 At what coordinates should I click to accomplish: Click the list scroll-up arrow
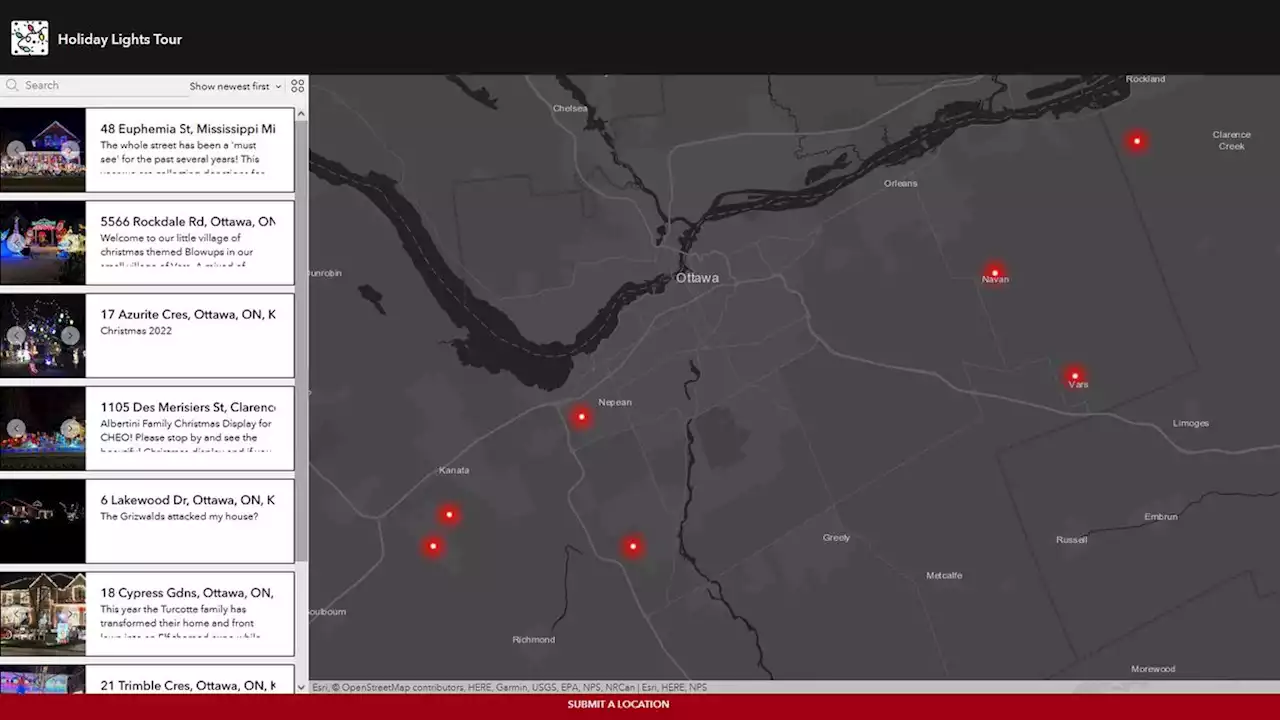(x=302, y=114)
